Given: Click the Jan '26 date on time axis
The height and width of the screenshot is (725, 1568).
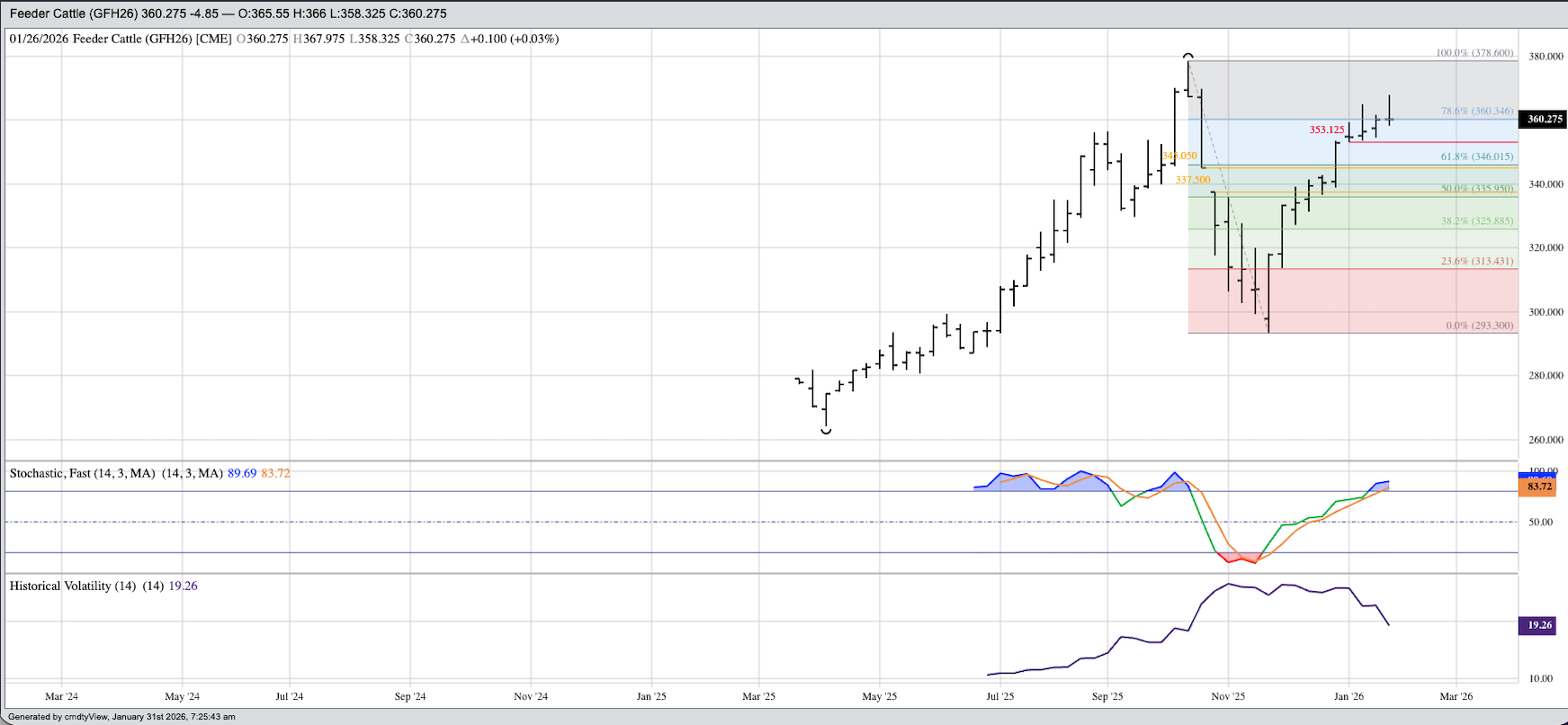Looking at the screenshot, I should 1348,696.
